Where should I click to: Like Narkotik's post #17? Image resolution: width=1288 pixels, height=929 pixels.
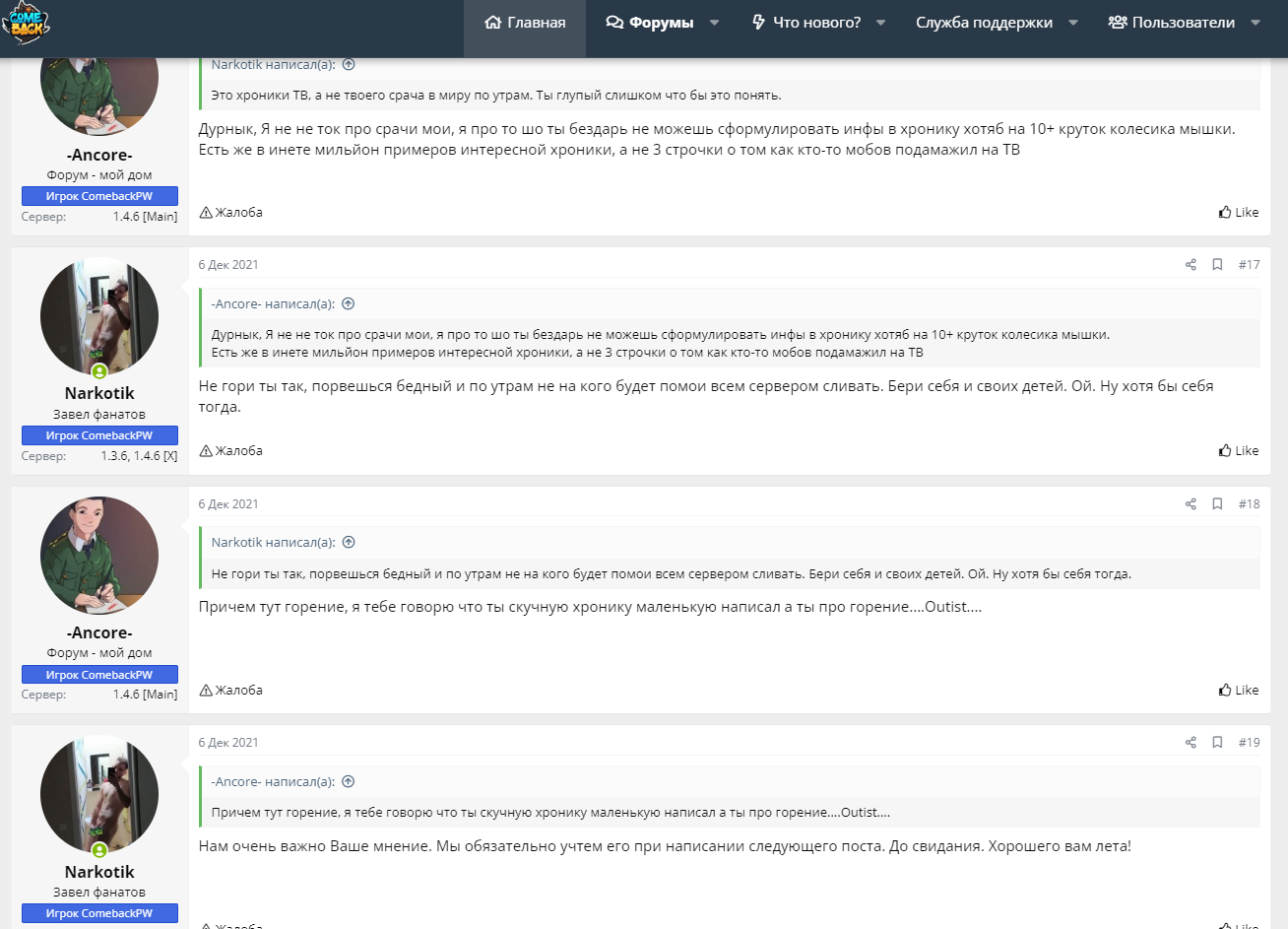point(1239,451)
